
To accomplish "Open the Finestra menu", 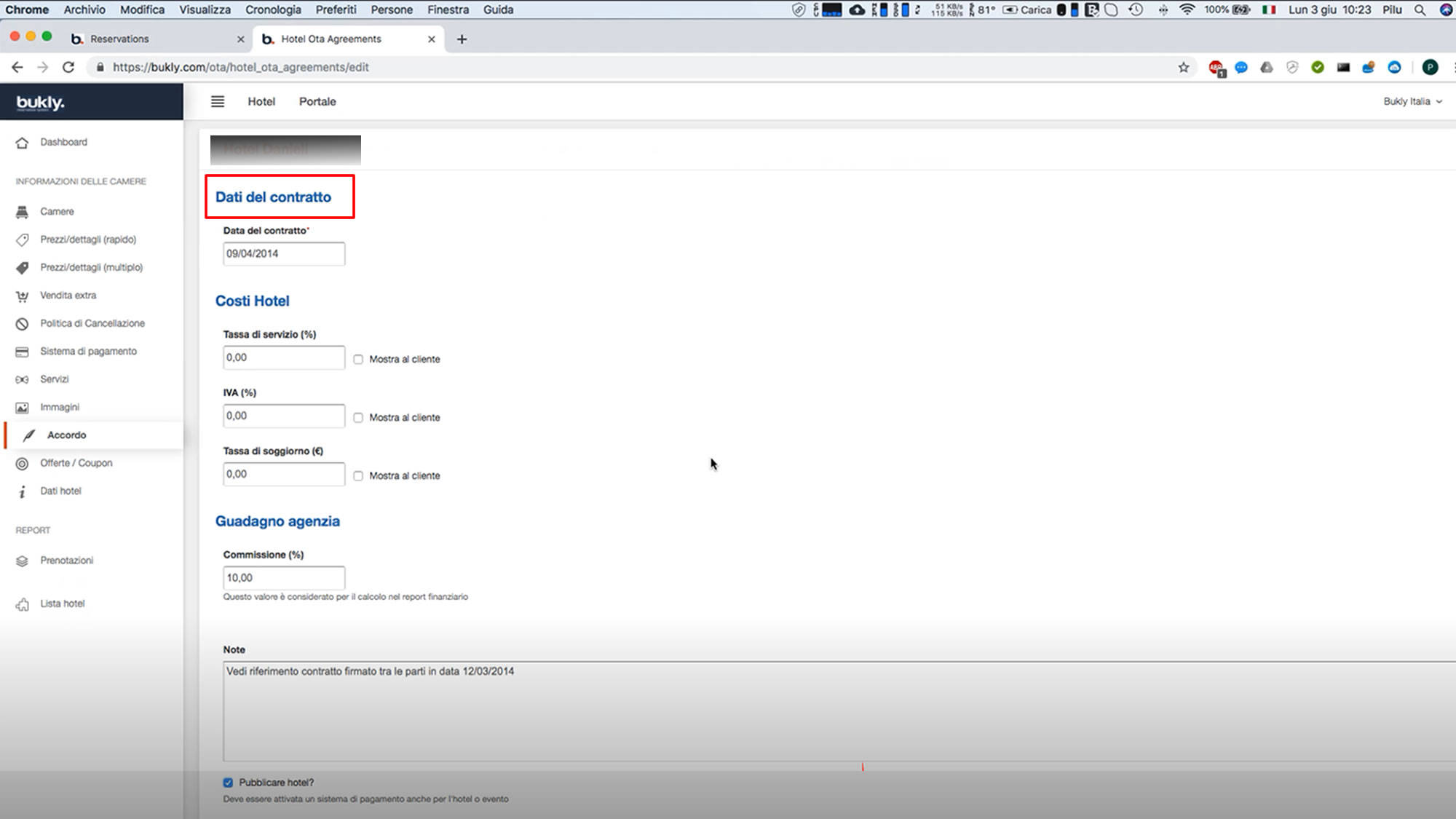I will (448, 9).
